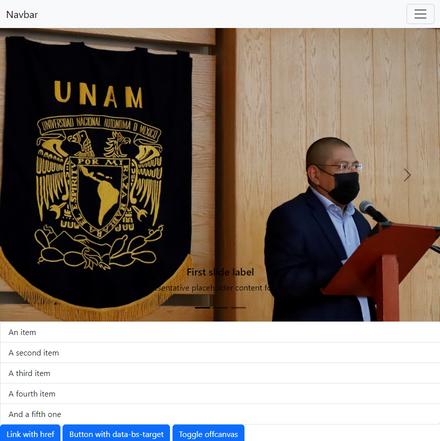Choose 'A second item' list entry

(x=220, y=353)
